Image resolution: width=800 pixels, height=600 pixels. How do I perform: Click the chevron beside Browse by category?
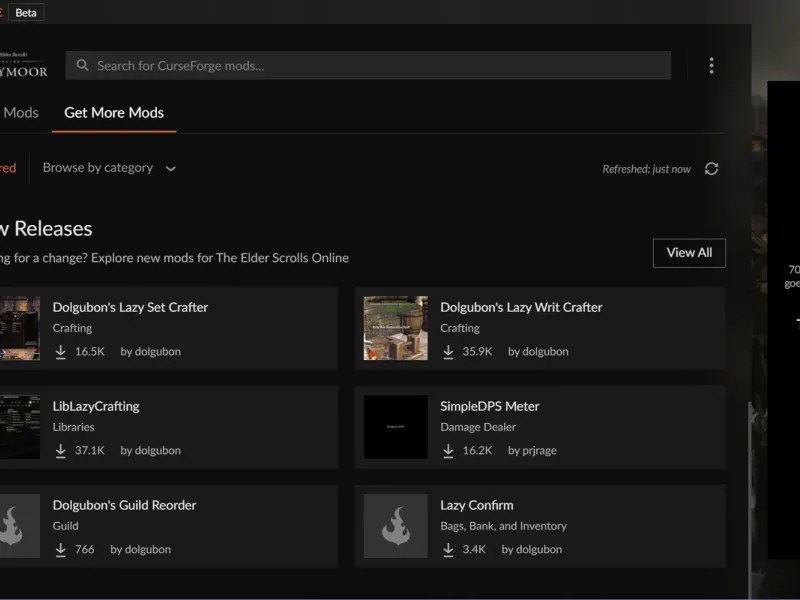[171, 169]
